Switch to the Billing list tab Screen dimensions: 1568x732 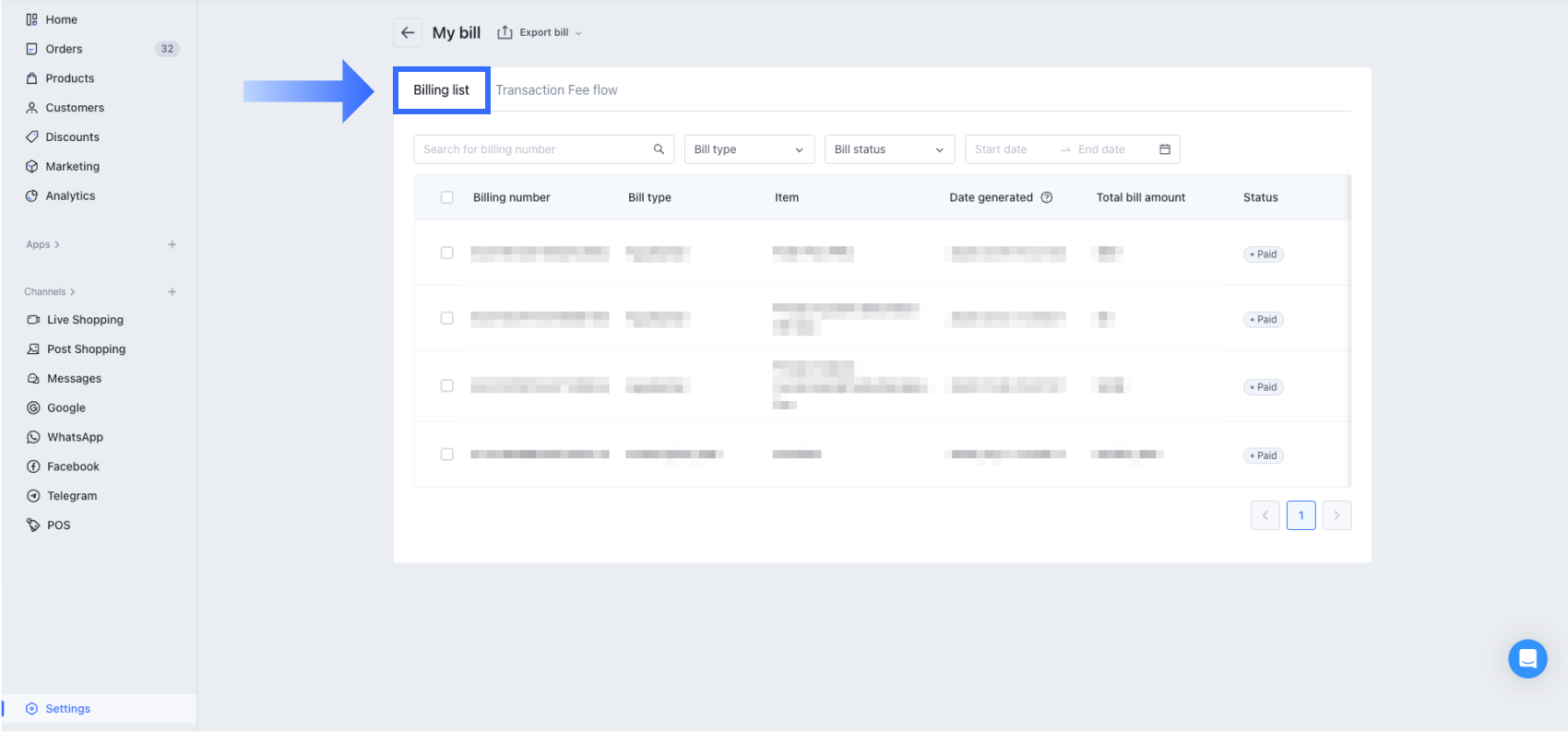pos(442,90)
